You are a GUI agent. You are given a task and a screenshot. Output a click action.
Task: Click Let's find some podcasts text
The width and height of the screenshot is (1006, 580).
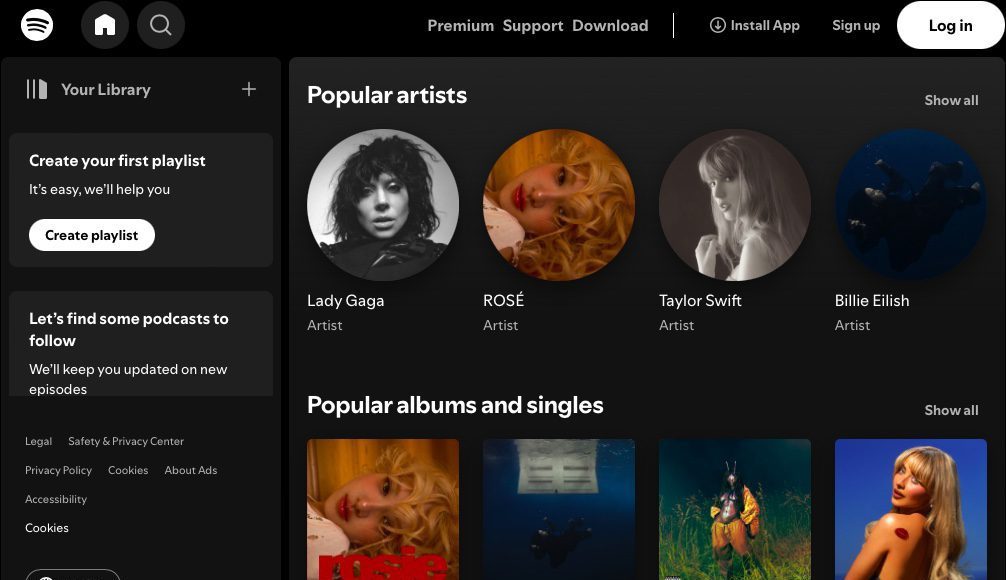[128, 329]
